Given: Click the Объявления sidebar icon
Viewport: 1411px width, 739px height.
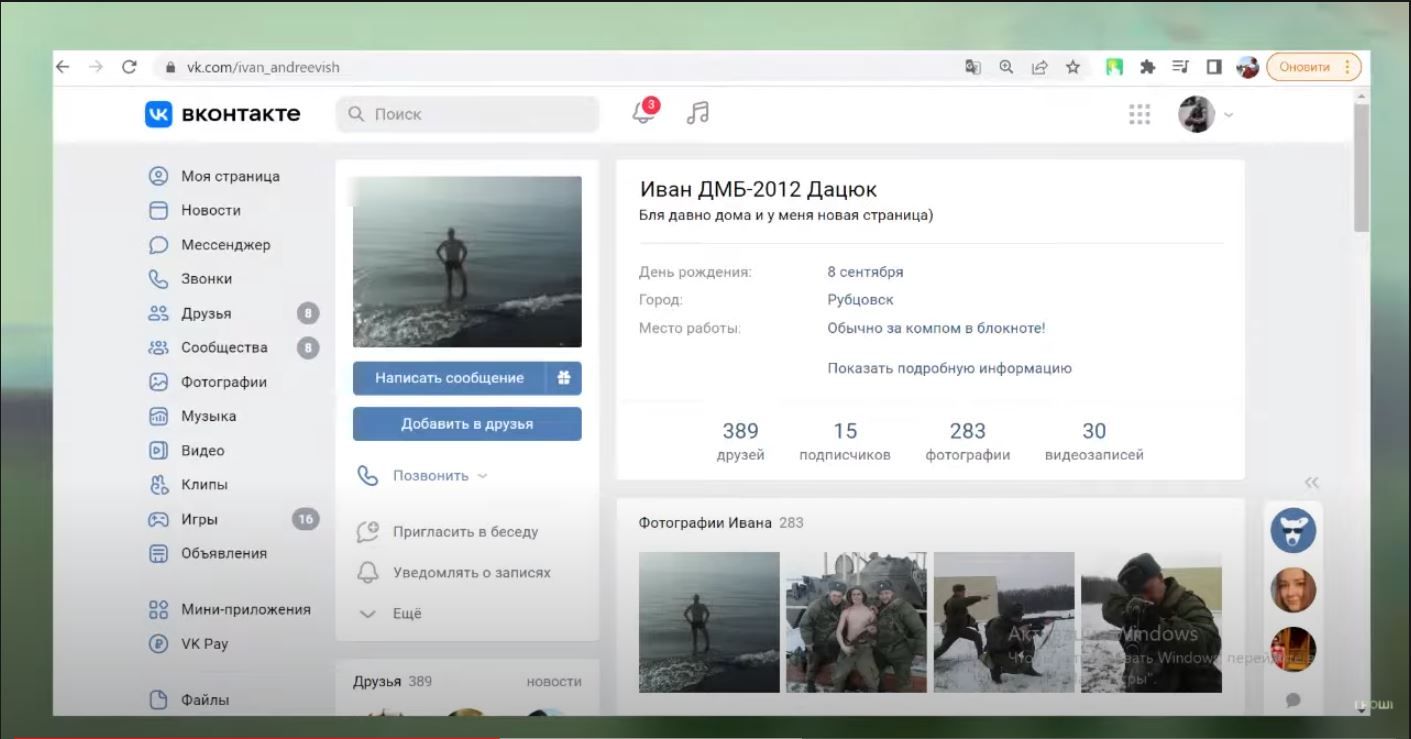Looking at the screenshot, I should click(158, 553).
